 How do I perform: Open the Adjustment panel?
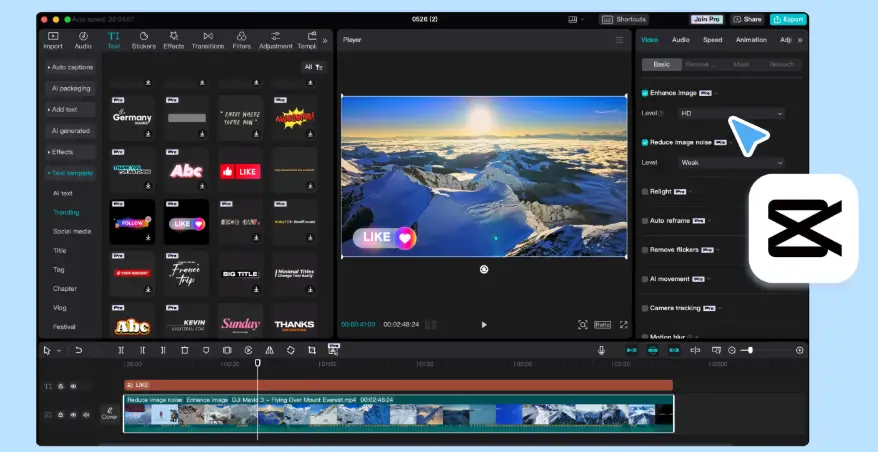[x=275, y=40]
